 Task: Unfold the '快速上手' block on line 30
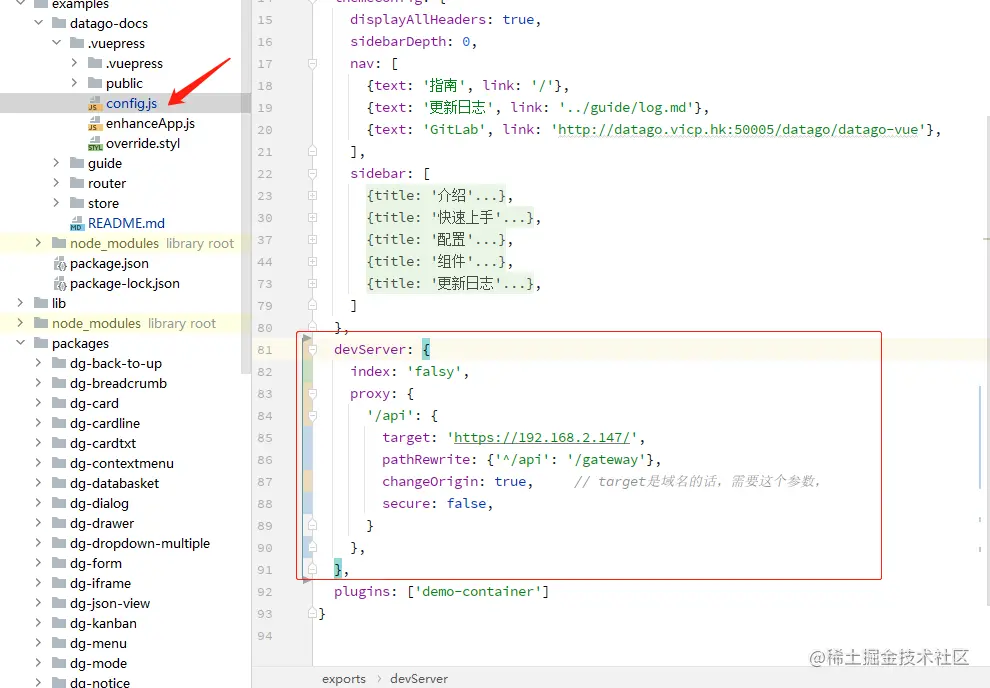(x=312, y=218)
